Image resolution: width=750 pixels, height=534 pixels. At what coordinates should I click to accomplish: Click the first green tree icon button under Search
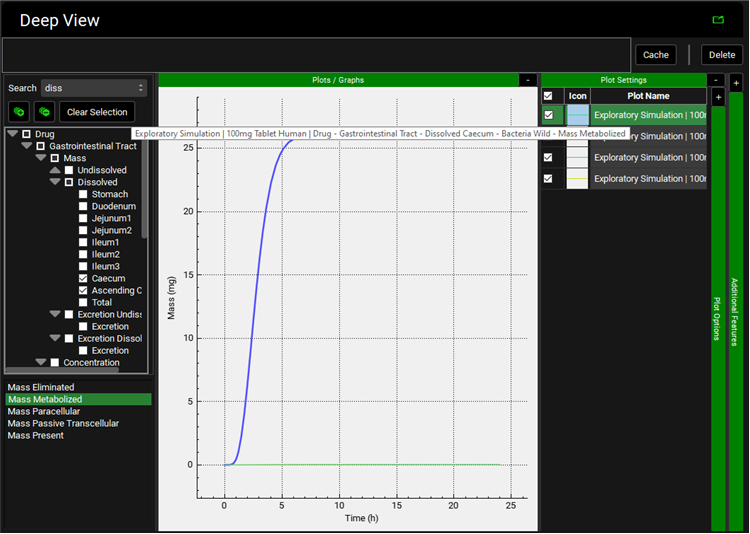pyautogui.click(x=18, y=112)
